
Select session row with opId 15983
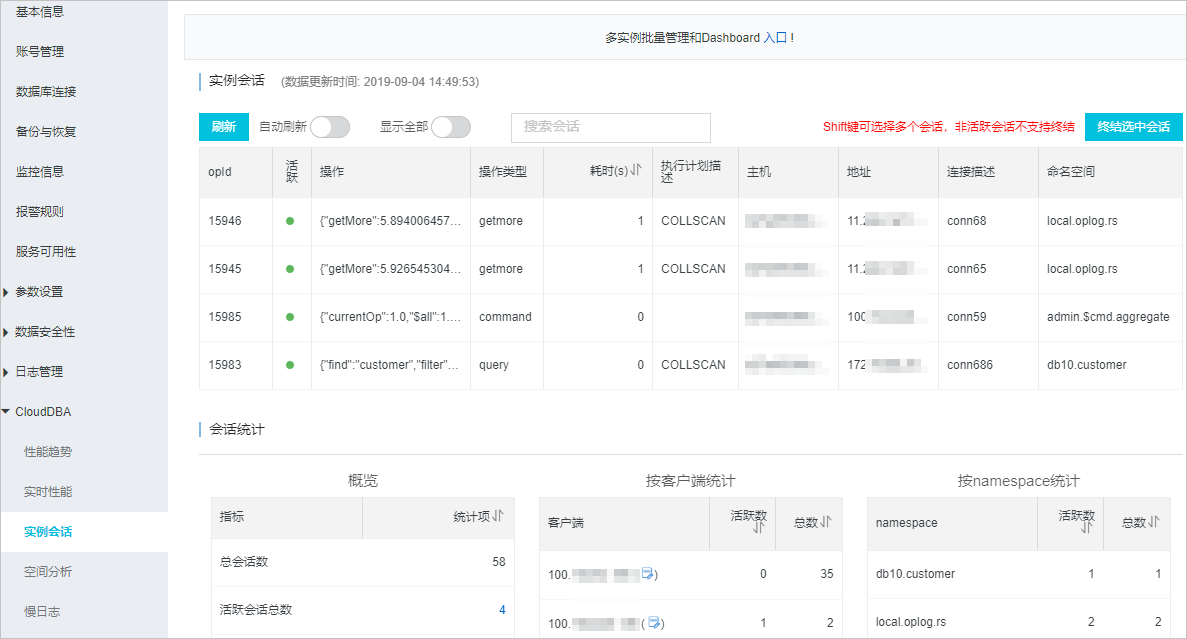click(690, 365)
